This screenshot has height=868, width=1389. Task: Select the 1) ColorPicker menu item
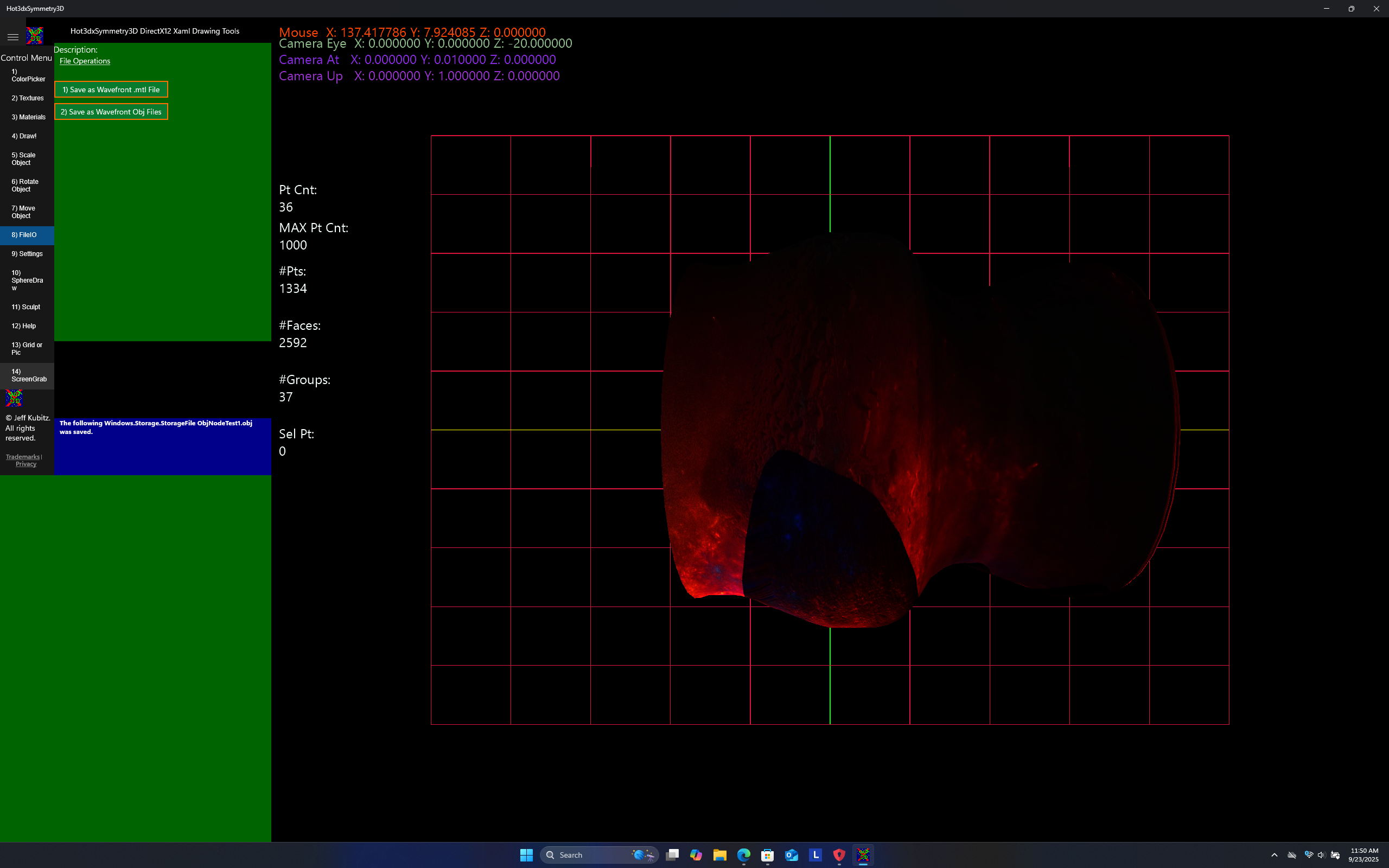pos(27,75)
